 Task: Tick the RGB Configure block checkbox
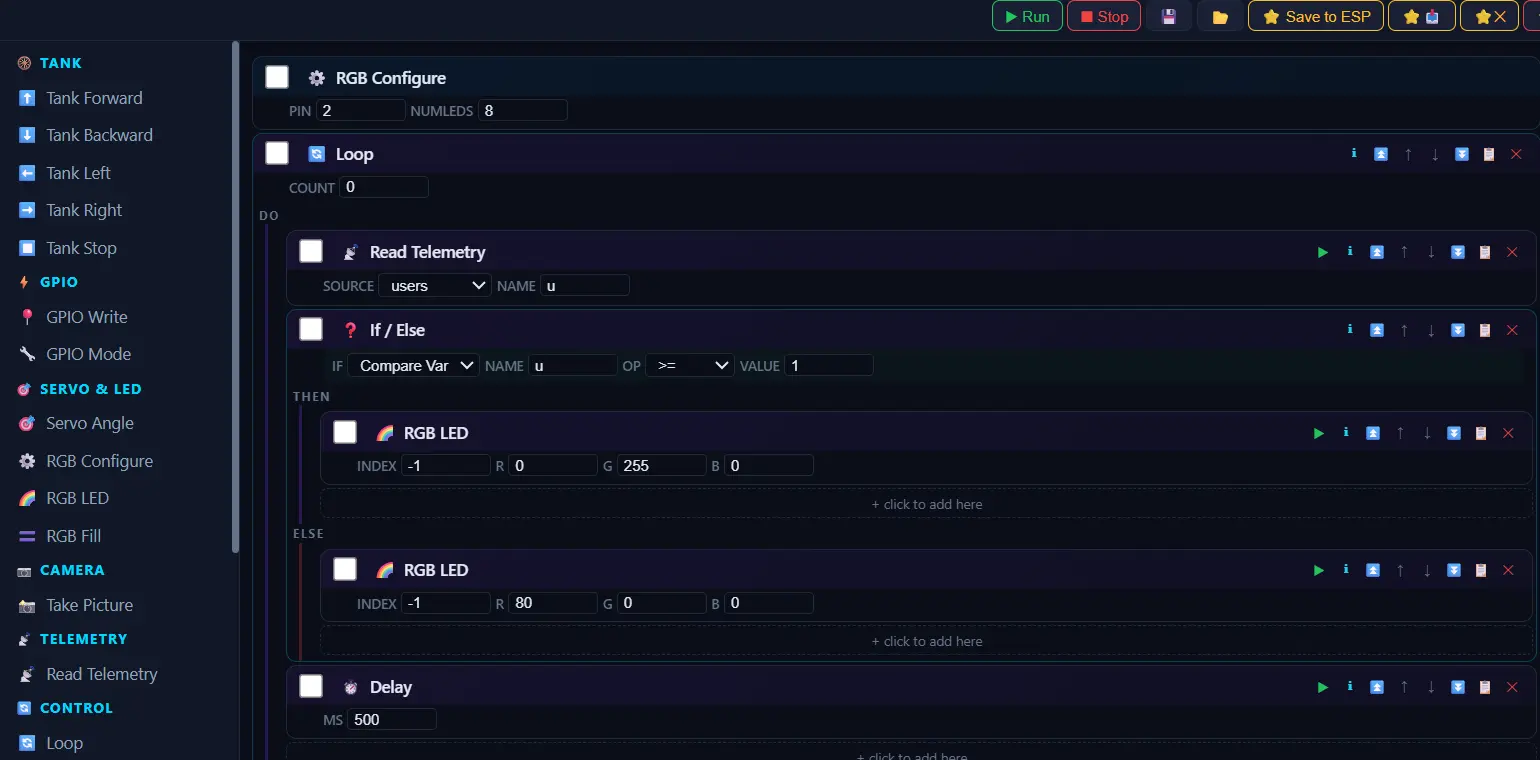[277, 77]
